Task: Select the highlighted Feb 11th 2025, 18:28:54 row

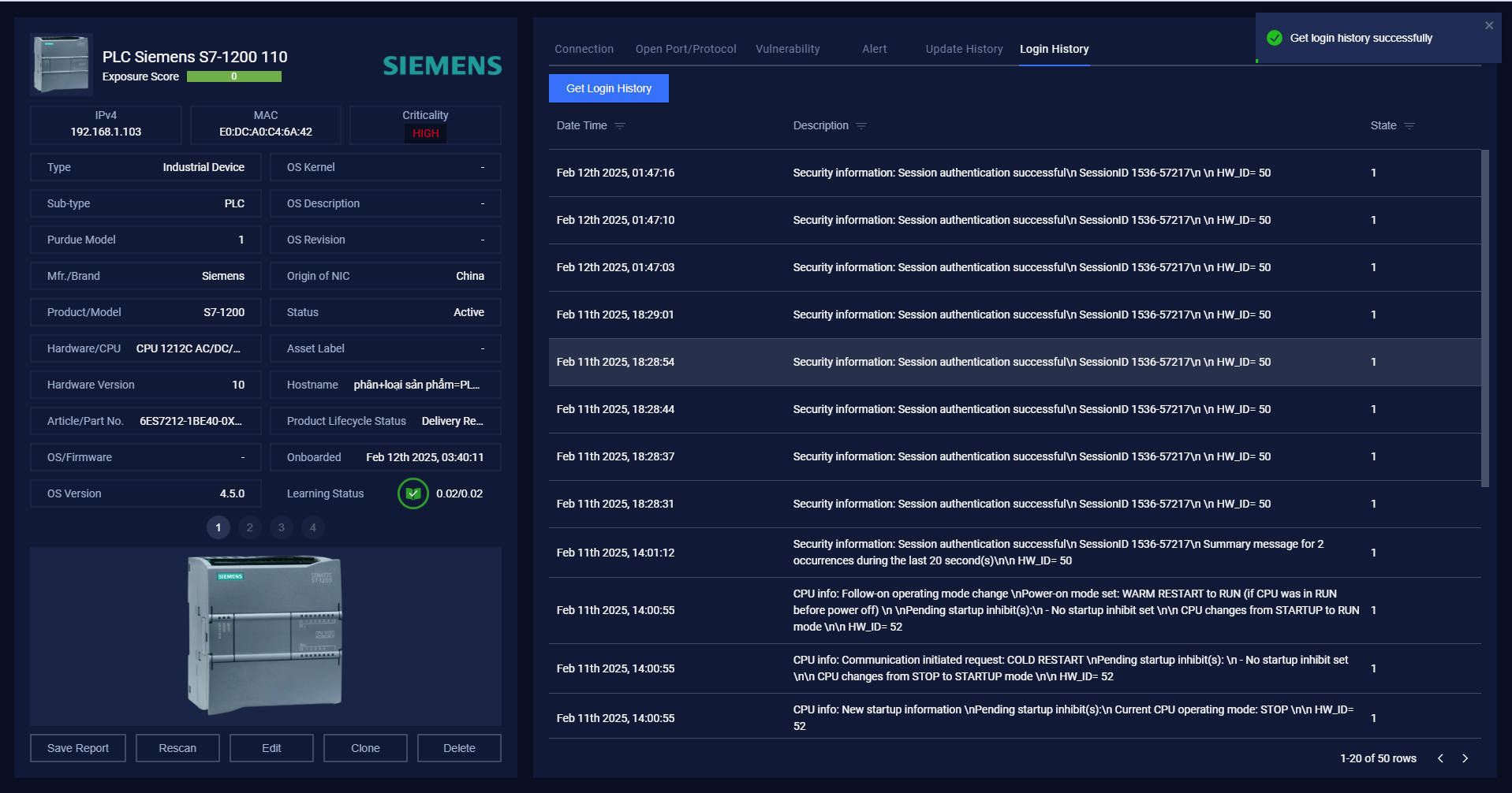Action: point(1014,362)
